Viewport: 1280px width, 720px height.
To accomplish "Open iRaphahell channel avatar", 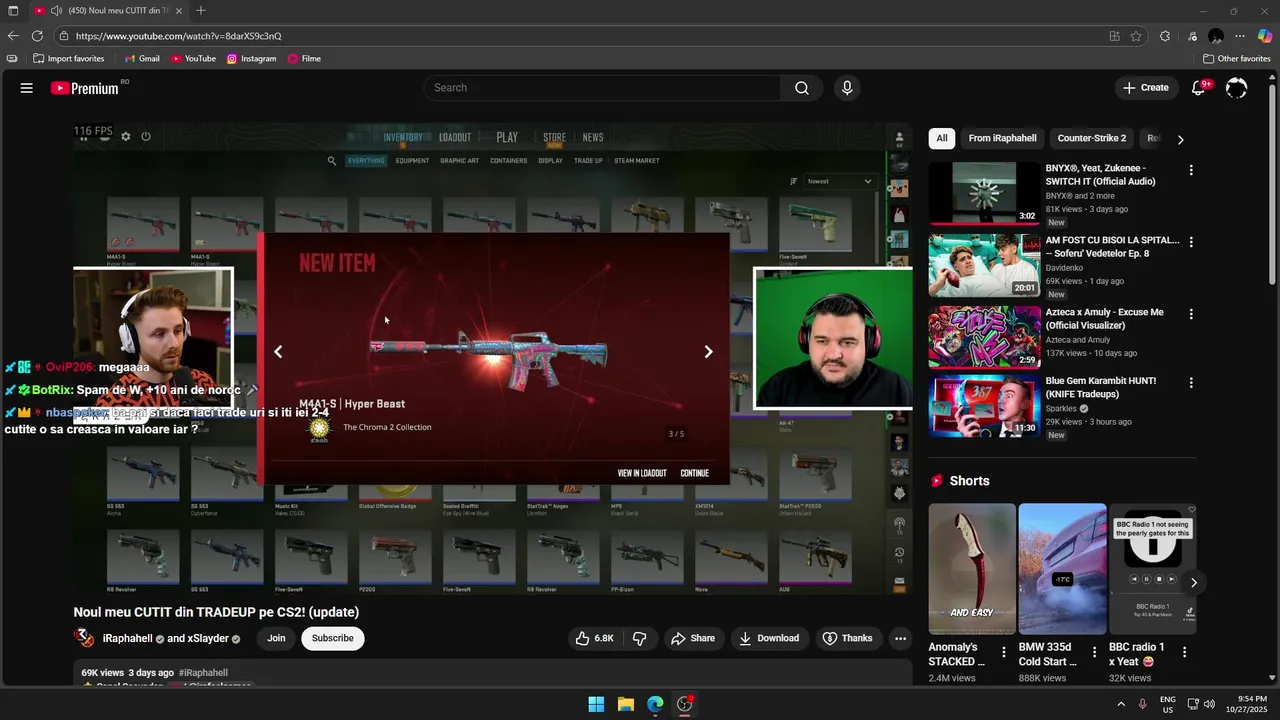I will coord(84,638).
